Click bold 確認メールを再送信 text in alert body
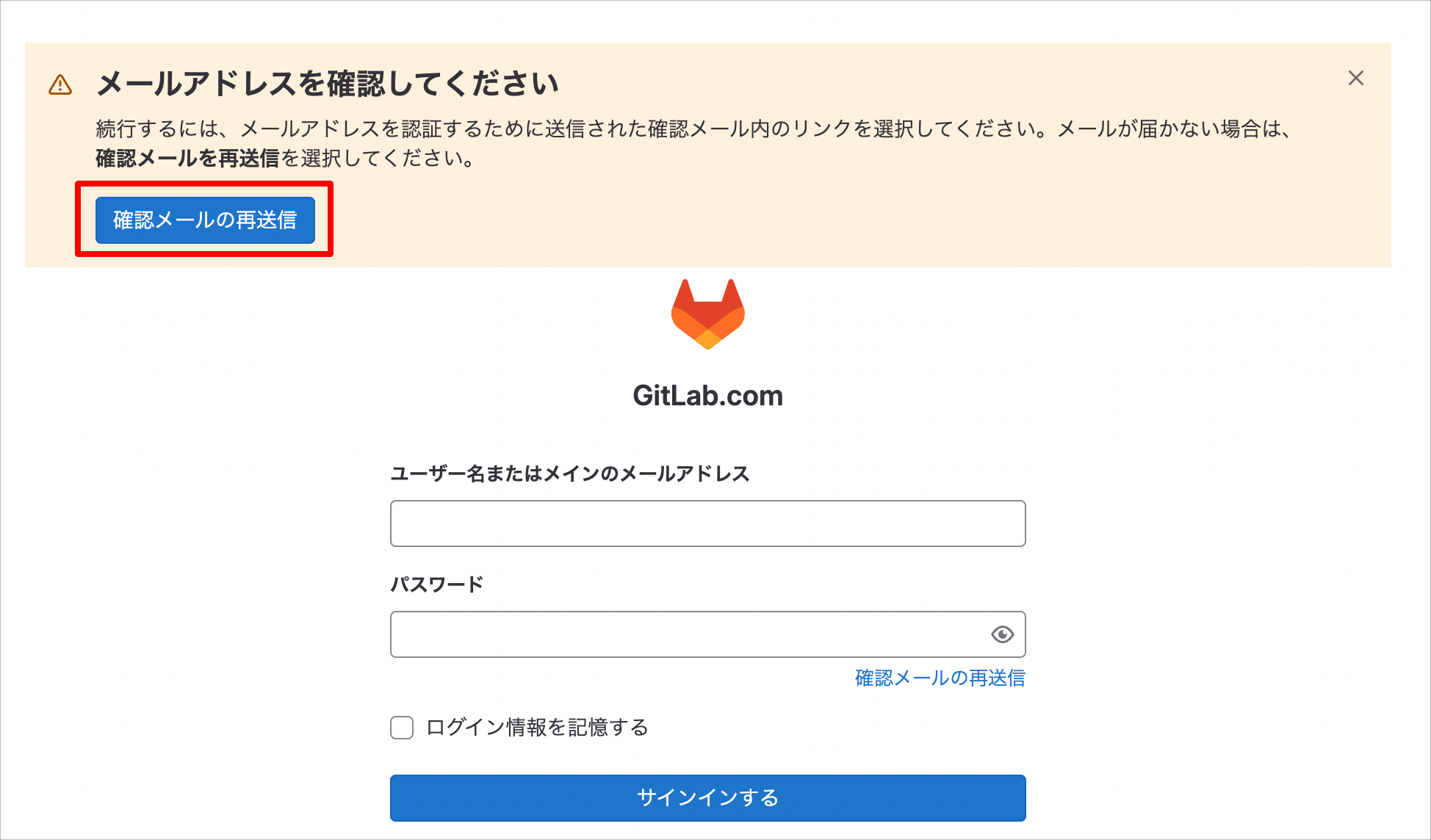The image size is (1431, 840). [x=187, y=158]
